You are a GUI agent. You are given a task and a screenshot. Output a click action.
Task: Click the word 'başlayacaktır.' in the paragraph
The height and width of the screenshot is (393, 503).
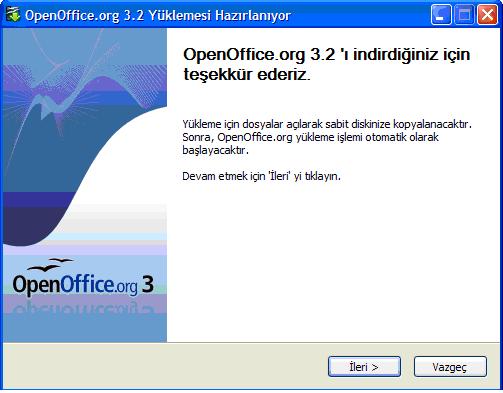(215, 150)
